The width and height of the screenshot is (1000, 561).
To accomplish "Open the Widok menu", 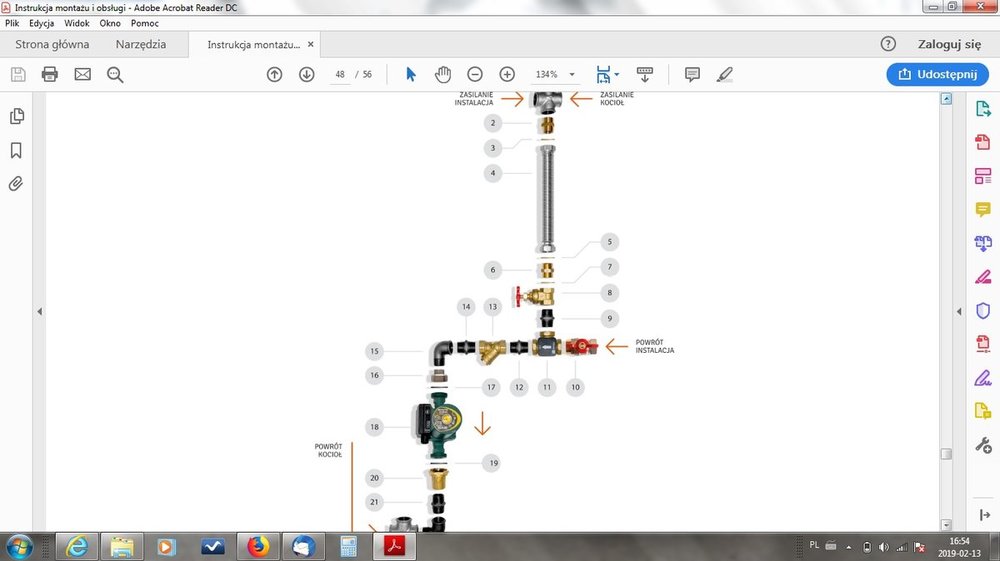I will tap(77, 23).
